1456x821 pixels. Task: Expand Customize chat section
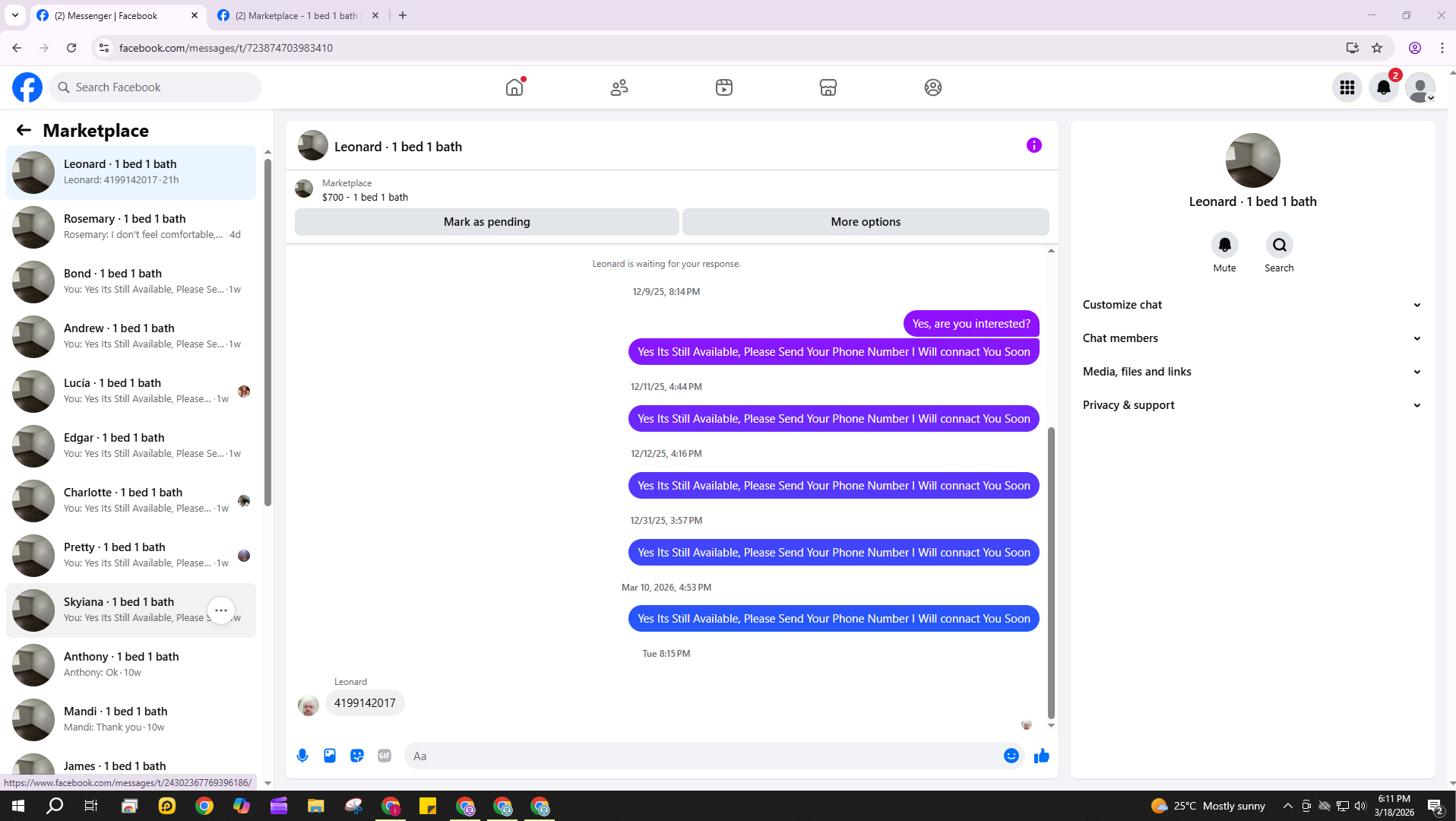pos(1252,305)
